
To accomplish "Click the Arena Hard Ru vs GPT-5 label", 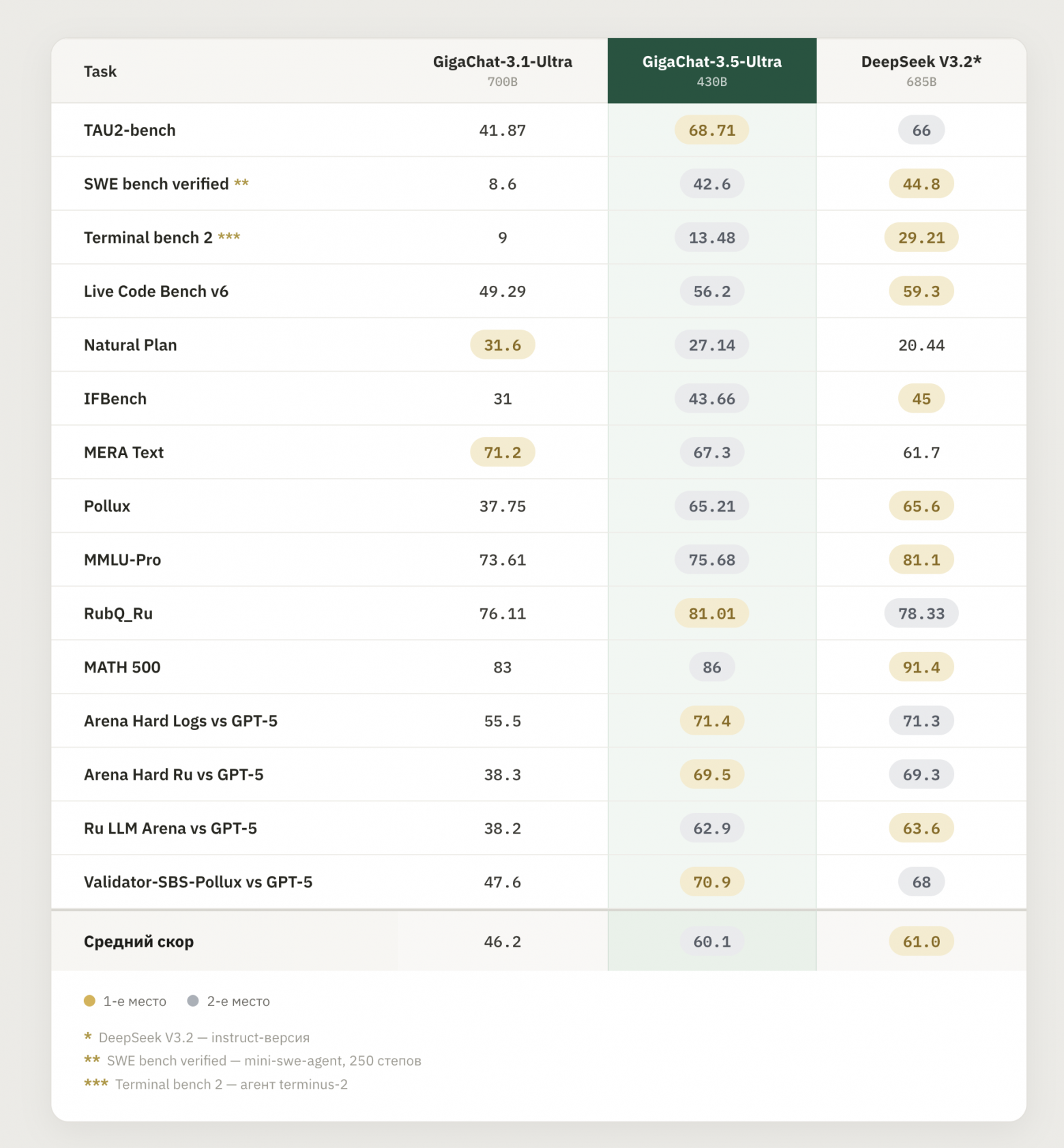I will (173, 775).
